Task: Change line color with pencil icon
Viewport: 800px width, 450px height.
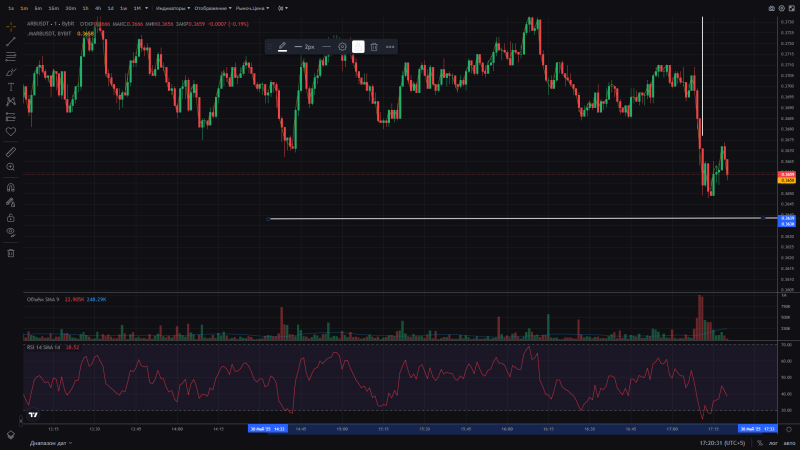Action: 282,47
